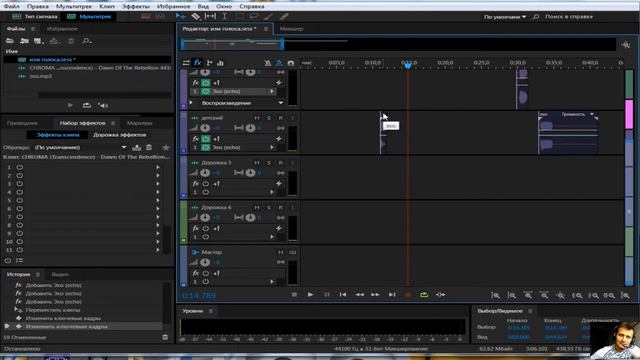This screenshot has height=360, width=640.
Task: Open effect menu arrow for детский Эхо slot
Action: [272, 147]
